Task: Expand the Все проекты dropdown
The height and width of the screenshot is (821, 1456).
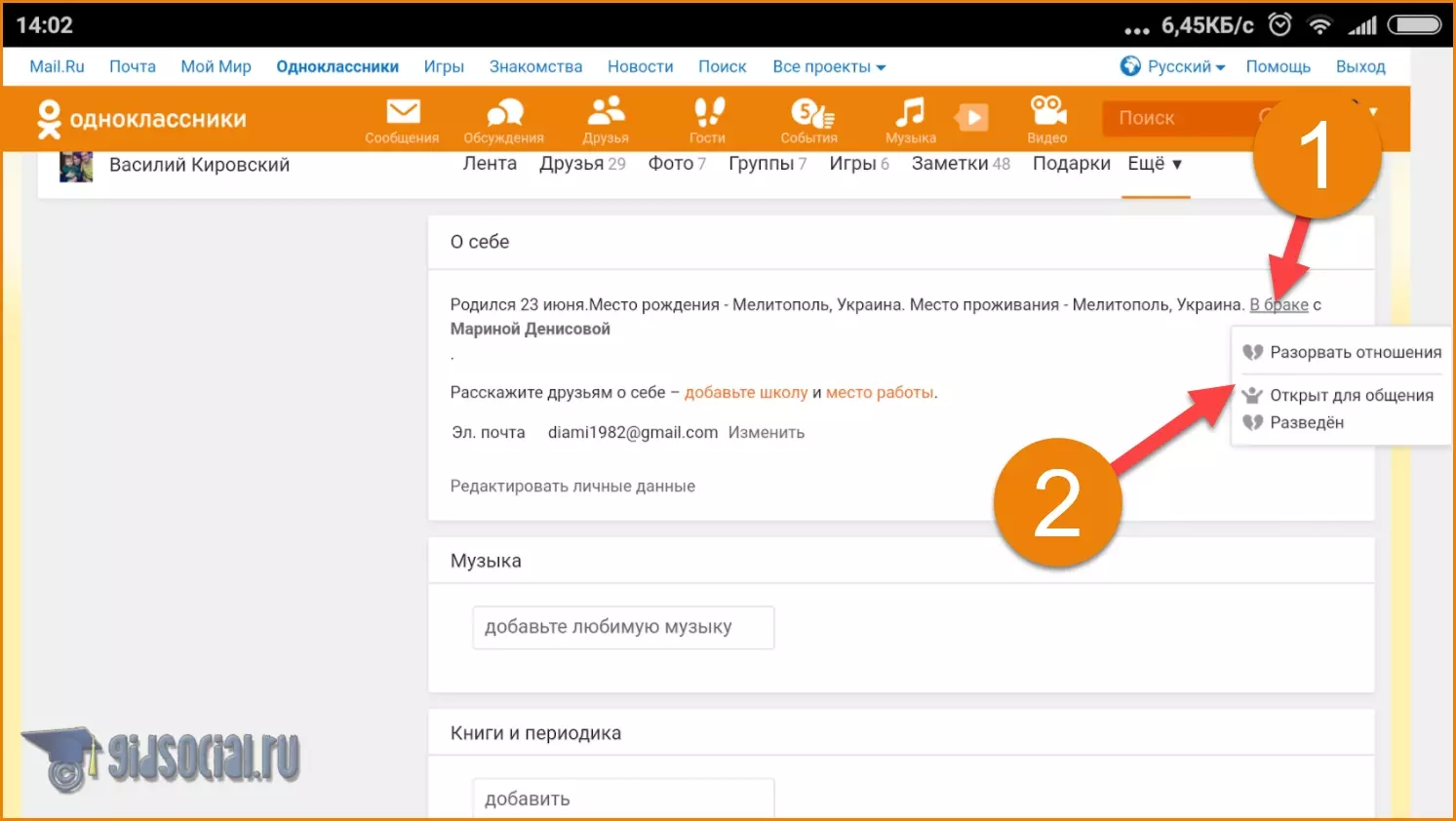Action: [x=829, y=66]
